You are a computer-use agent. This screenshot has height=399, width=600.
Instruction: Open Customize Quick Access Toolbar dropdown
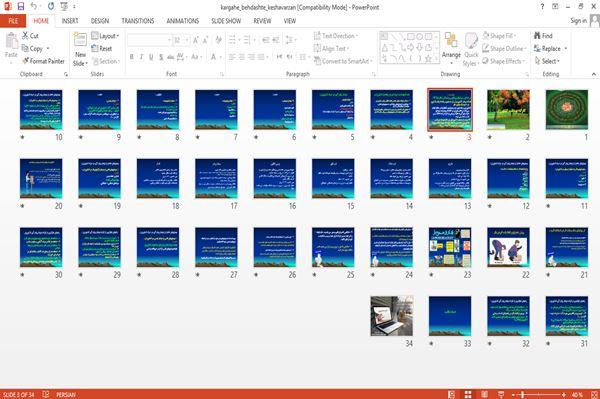[74, 7]
